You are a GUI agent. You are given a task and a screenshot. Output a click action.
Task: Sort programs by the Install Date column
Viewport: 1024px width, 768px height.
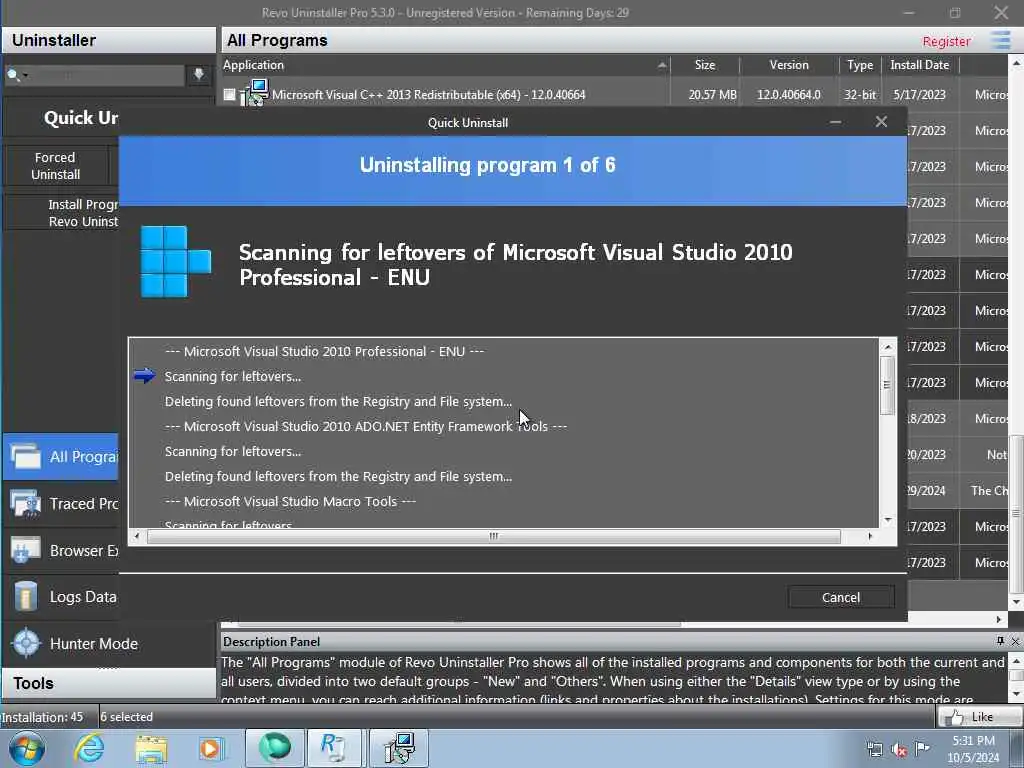920,65
